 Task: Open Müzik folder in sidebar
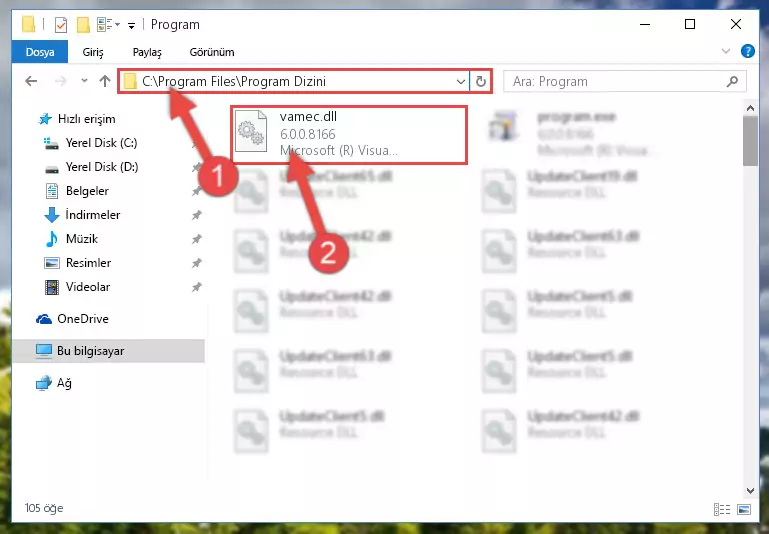[81, 239]
